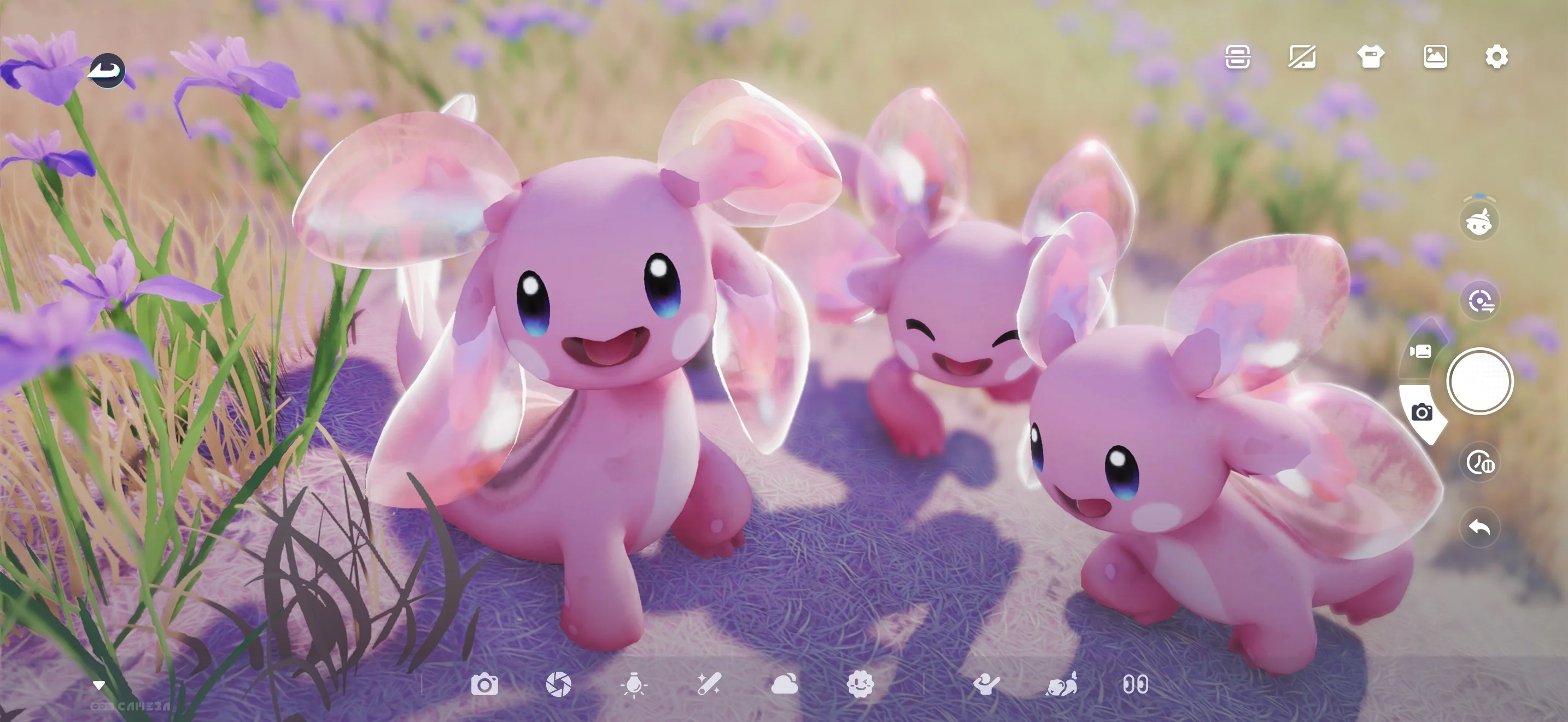Open camera settings gear

(x=1497, y=57)
